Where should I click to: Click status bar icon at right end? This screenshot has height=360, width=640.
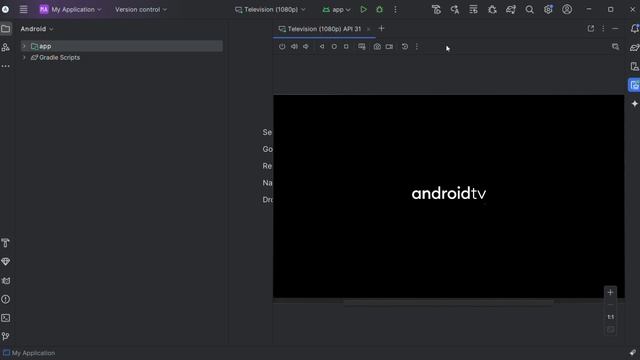coord(632,353)
